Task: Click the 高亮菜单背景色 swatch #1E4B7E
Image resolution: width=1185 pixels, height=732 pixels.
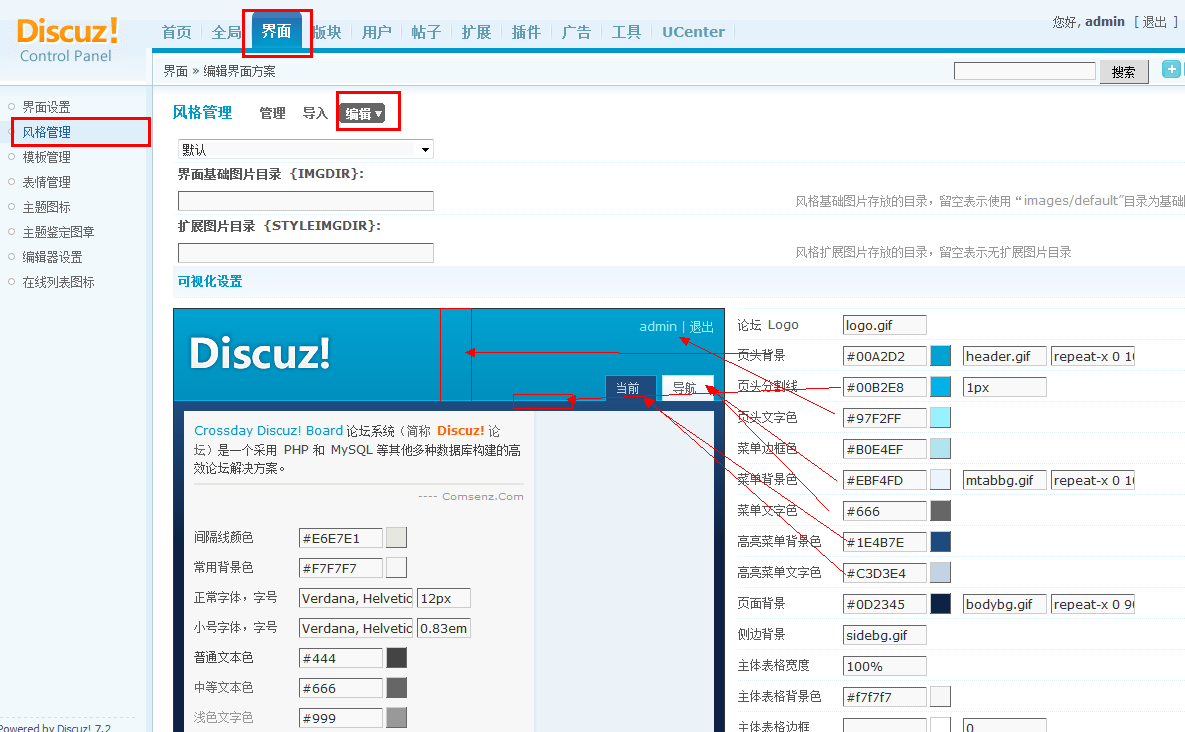Action: point(940,542)
